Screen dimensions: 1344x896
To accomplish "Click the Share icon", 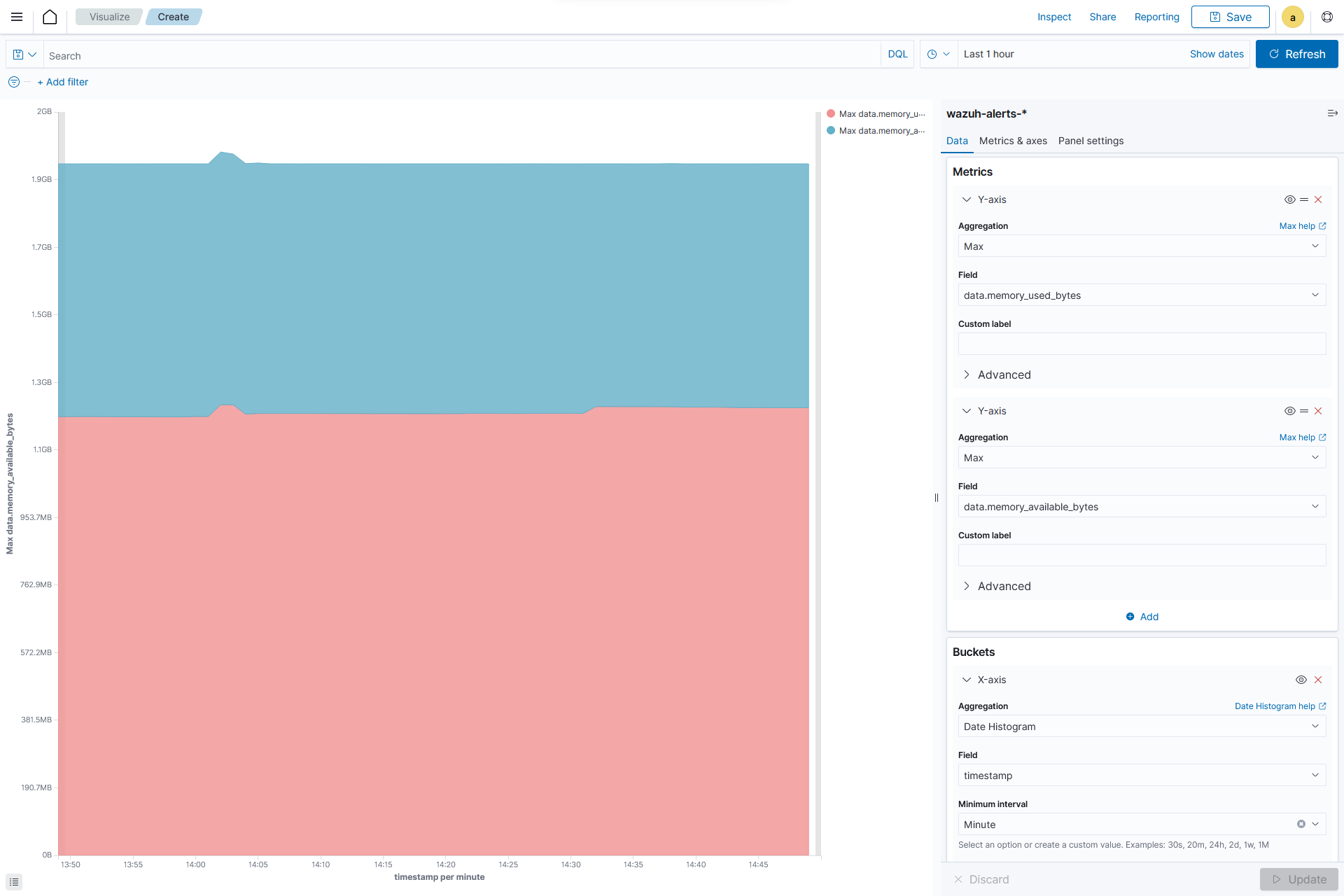I will [x=1102, y=17].
